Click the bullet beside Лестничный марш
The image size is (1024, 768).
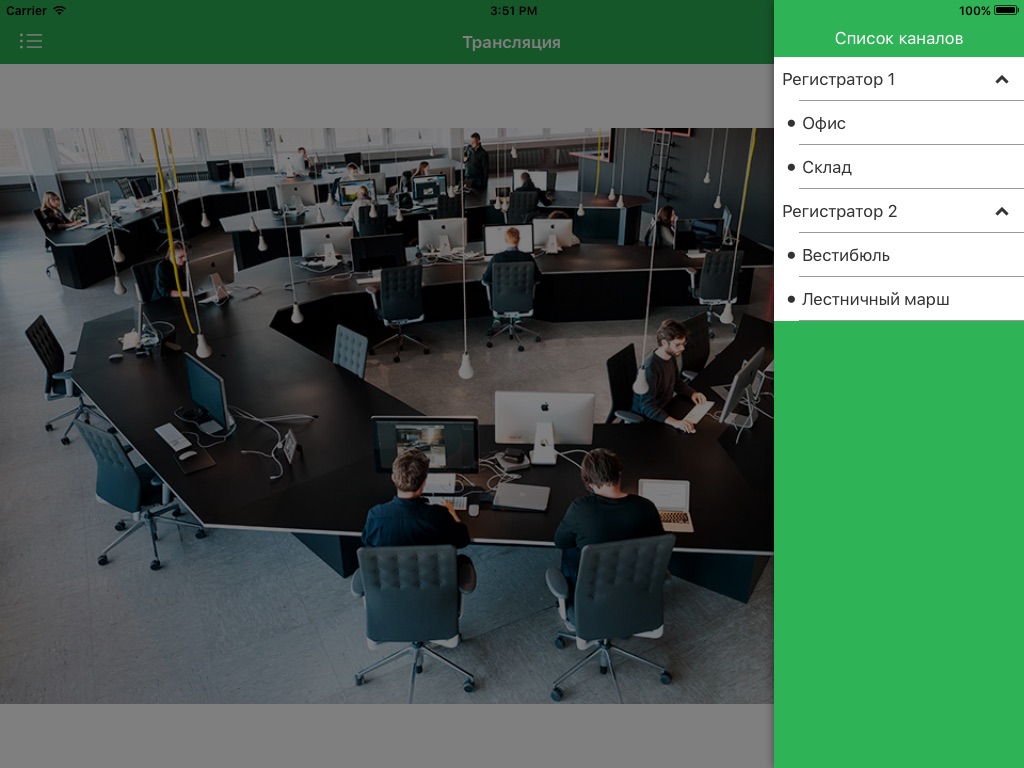pos(792,300)
